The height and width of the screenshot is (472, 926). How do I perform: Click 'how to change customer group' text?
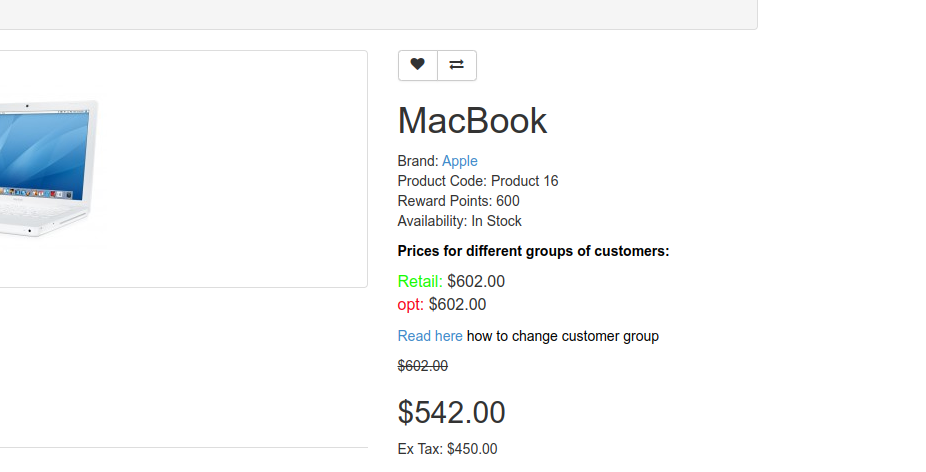(563, 336)
